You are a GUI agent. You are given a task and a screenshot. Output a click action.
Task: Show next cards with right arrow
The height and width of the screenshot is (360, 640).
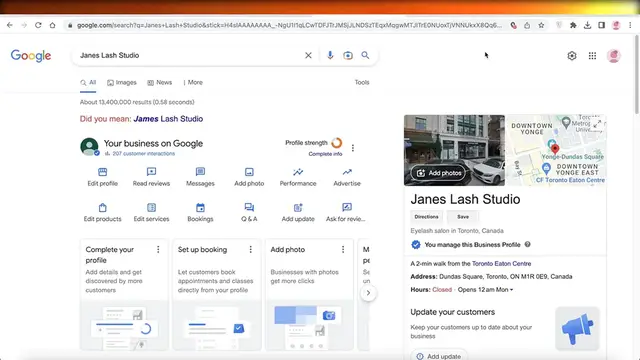pyautogui.click(x=368, y=293)
